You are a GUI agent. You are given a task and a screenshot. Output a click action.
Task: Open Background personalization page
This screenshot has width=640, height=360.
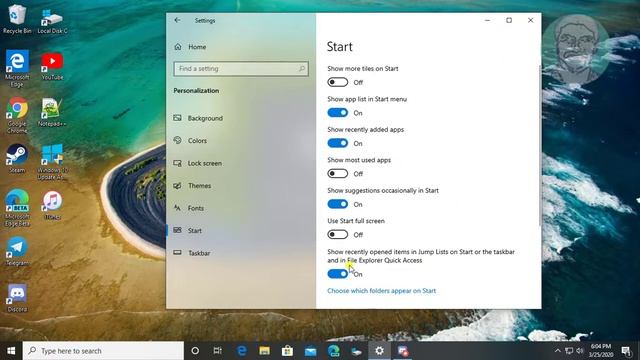(x=198, y=118)
